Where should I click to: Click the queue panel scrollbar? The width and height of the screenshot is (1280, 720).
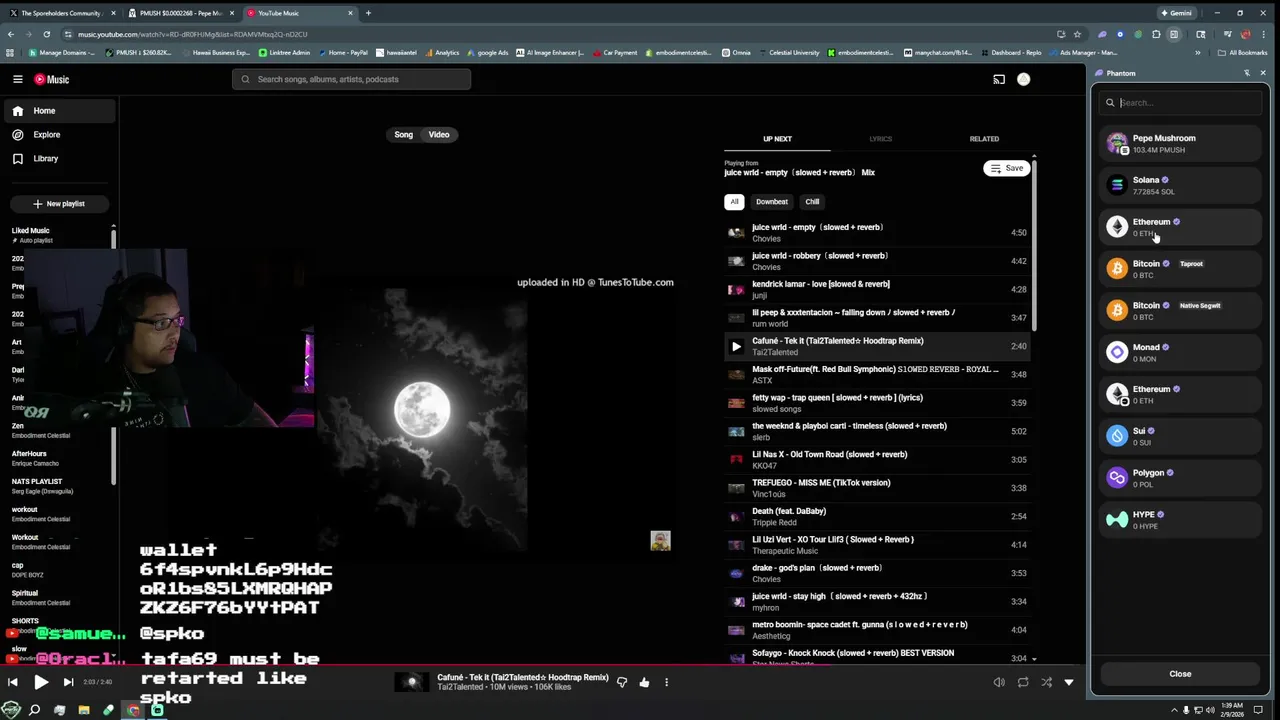[x=1034, y=245]
